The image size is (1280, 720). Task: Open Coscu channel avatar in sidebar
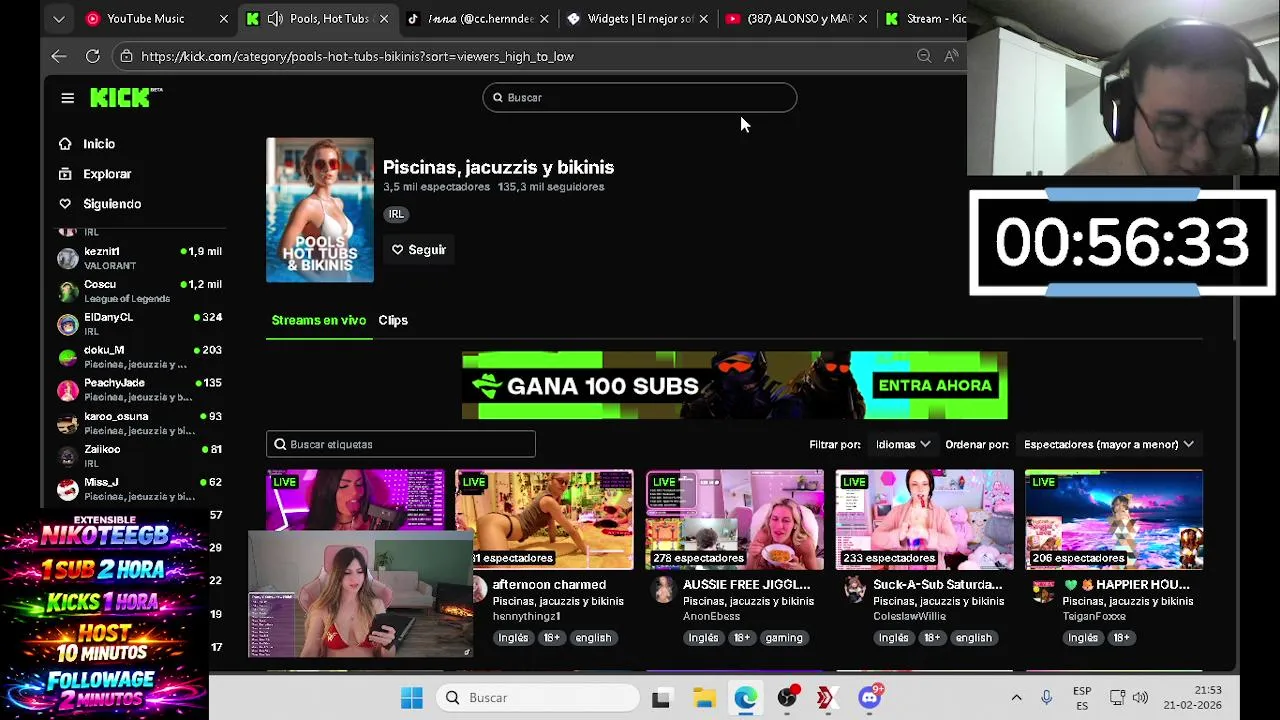coord(67,291)
